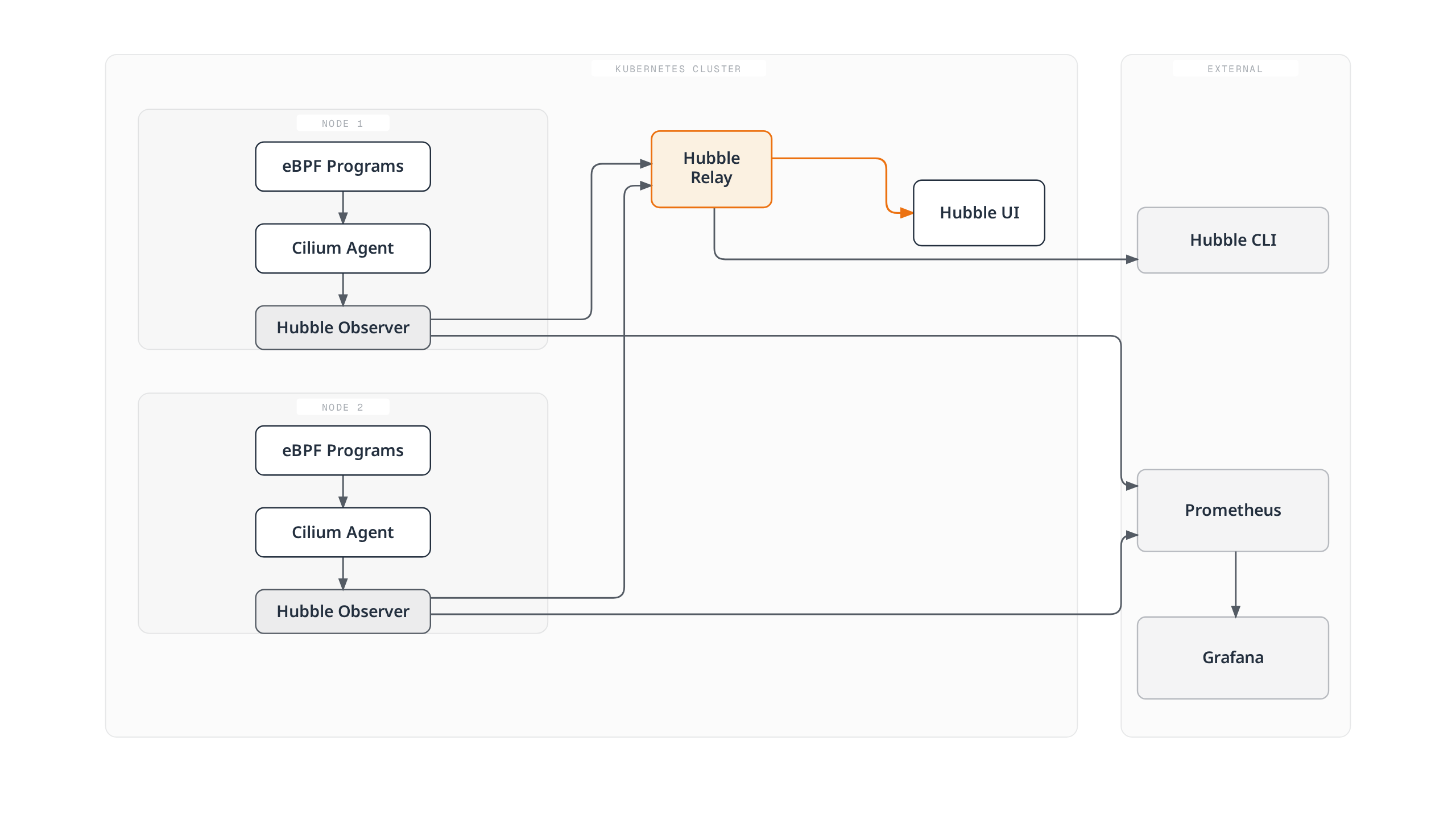The height and width of the screenshot is (819, 1456).
Task: Click the NODE 2 group label
Action: pos(342,407)
